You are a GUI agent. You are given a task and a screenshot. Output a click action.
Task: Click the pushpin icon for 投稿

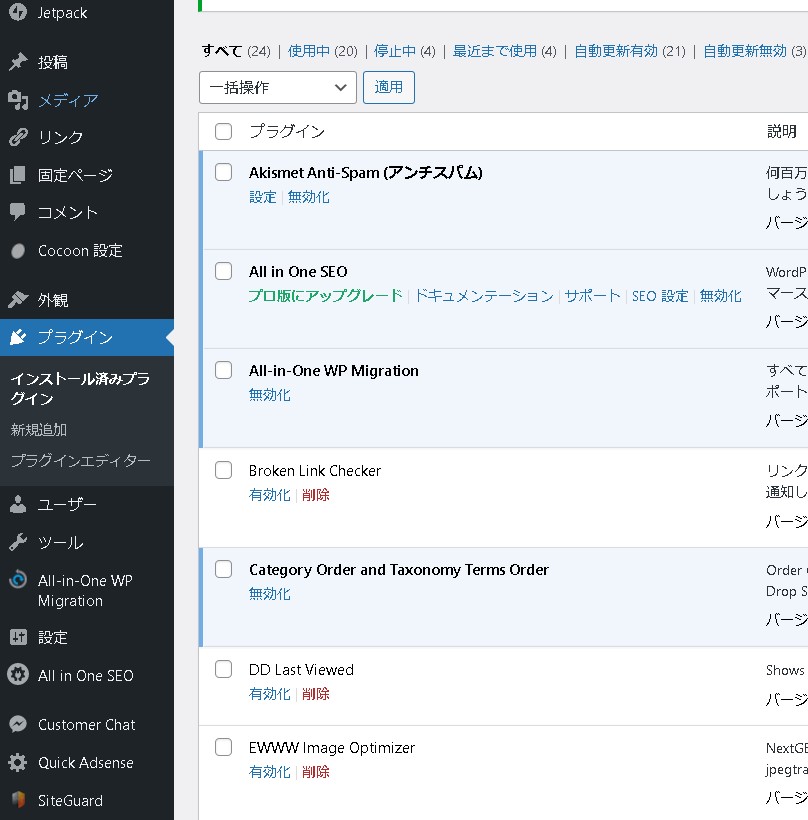[x=17, y=62]
